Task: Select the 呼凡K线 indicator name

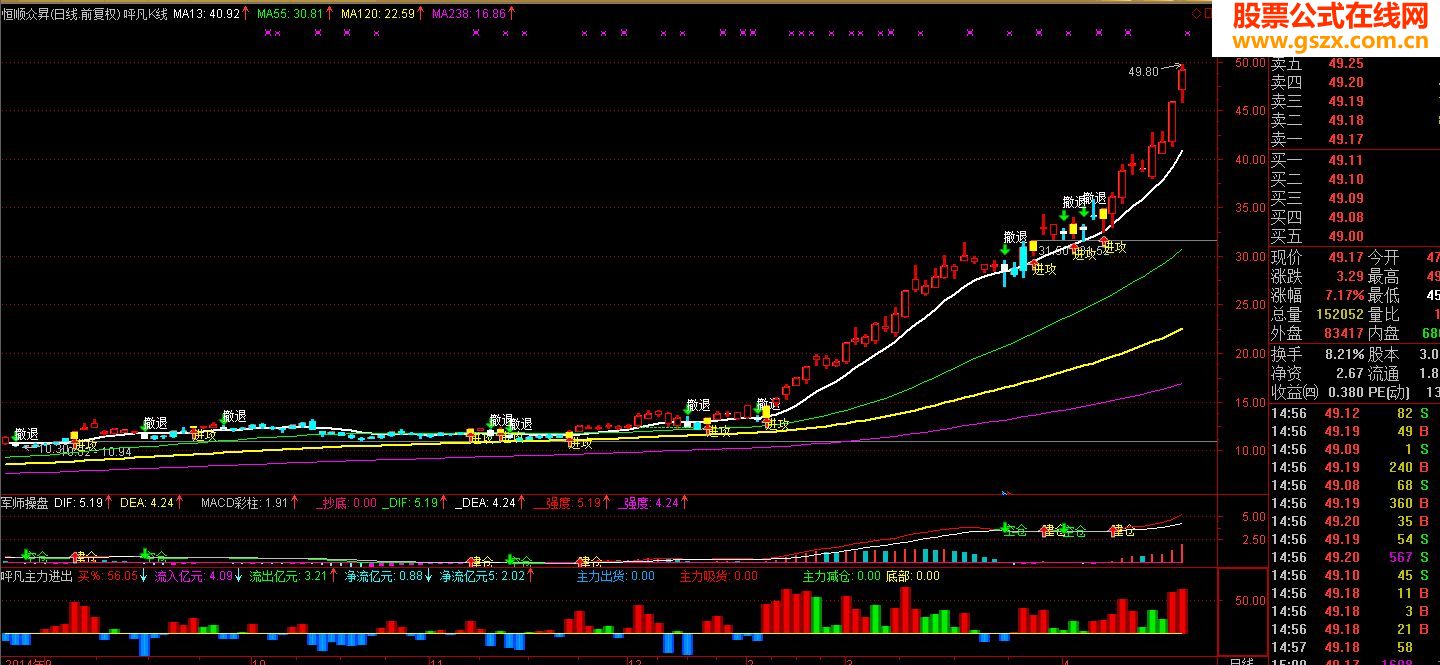Action: click(x=145, y=14)
